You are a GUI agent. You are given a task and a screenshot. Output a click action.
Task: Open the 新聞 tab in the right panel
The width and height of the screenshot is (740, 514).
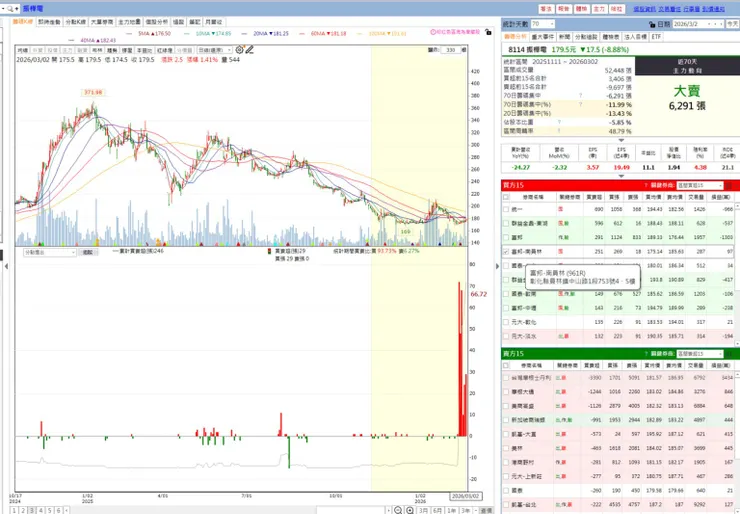coord(564,37)
